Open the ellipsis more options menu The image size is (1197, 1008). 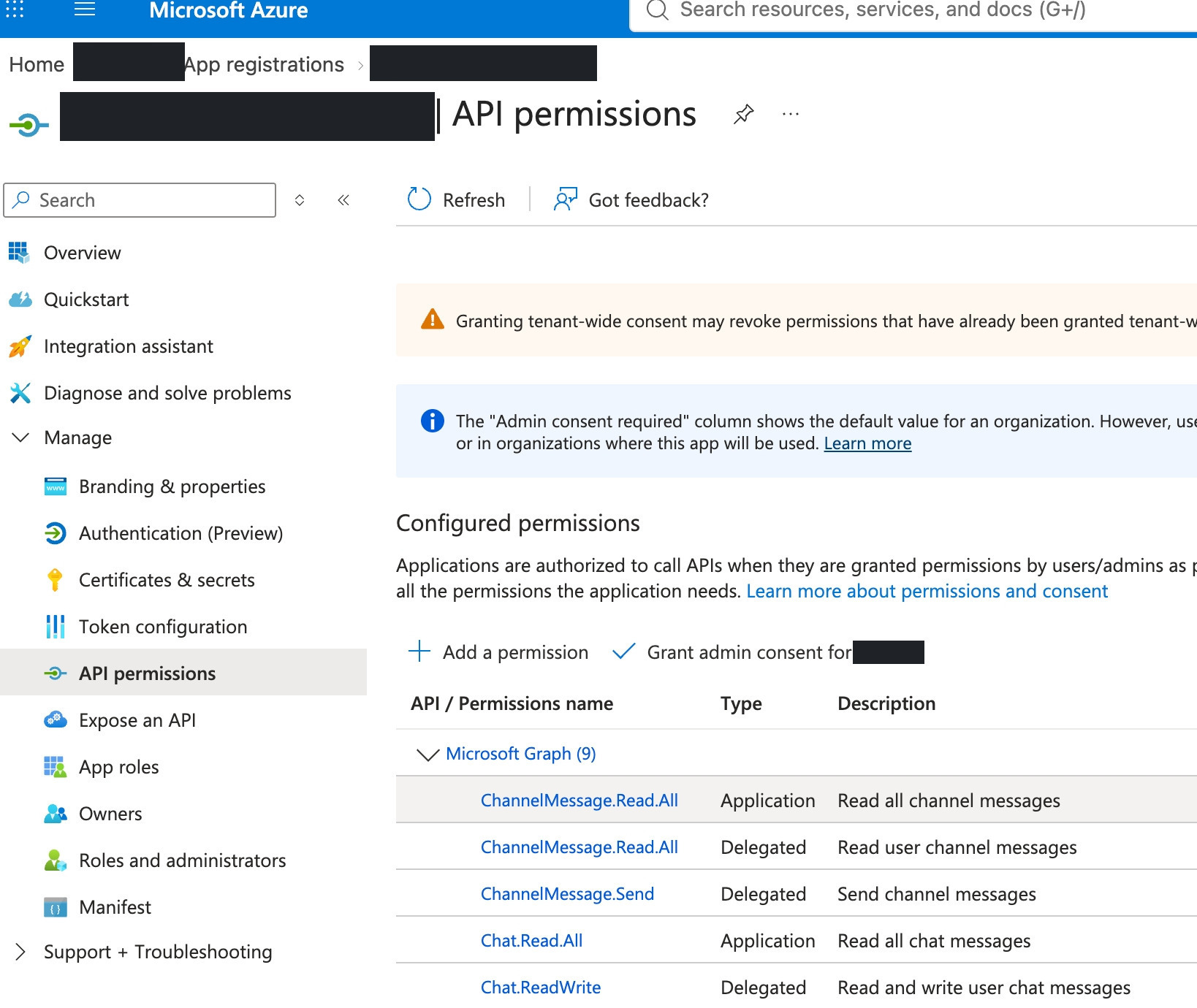tap(791, 114)
